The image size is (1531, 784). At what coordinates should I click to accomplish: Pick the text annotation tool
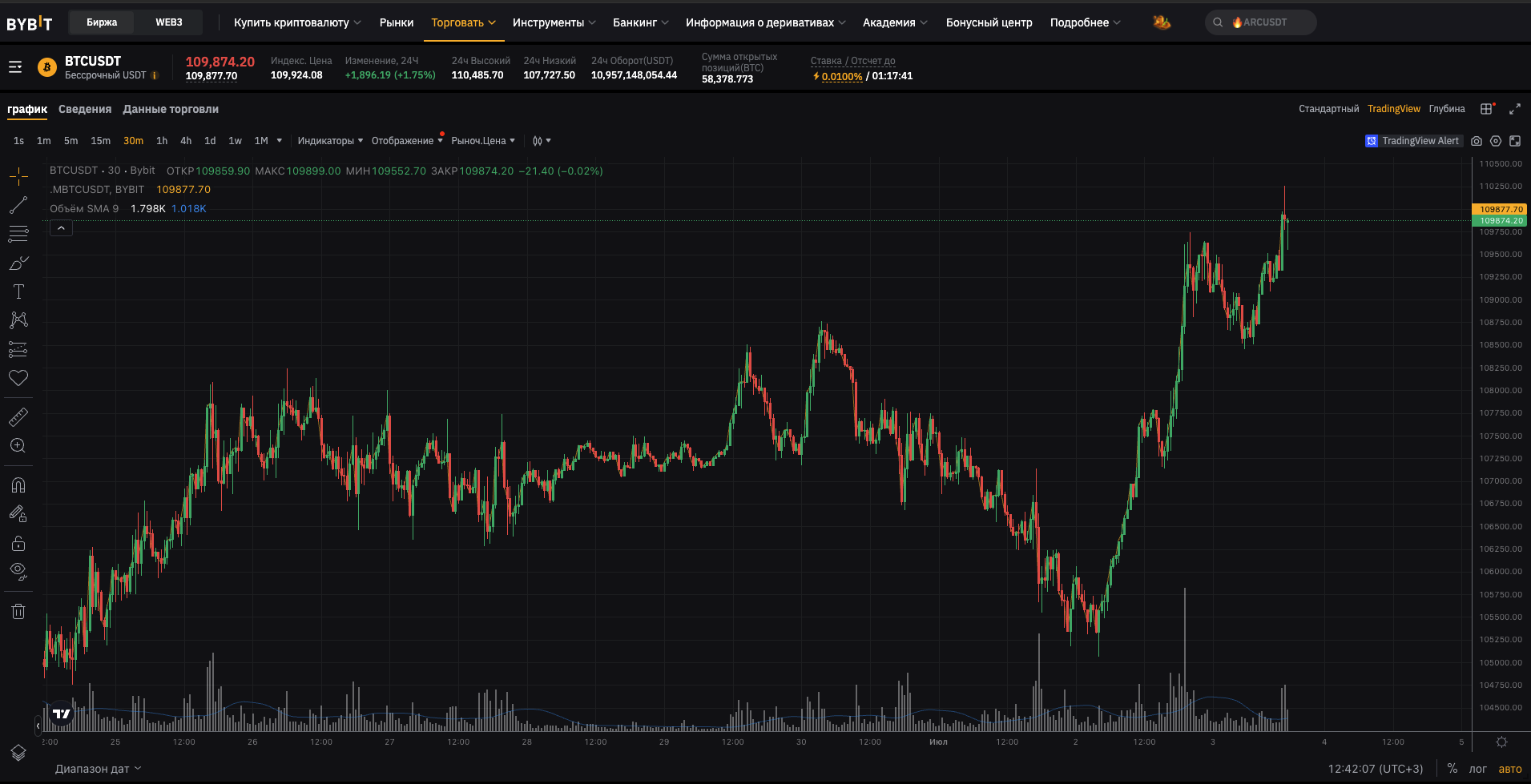coord(18,291)
